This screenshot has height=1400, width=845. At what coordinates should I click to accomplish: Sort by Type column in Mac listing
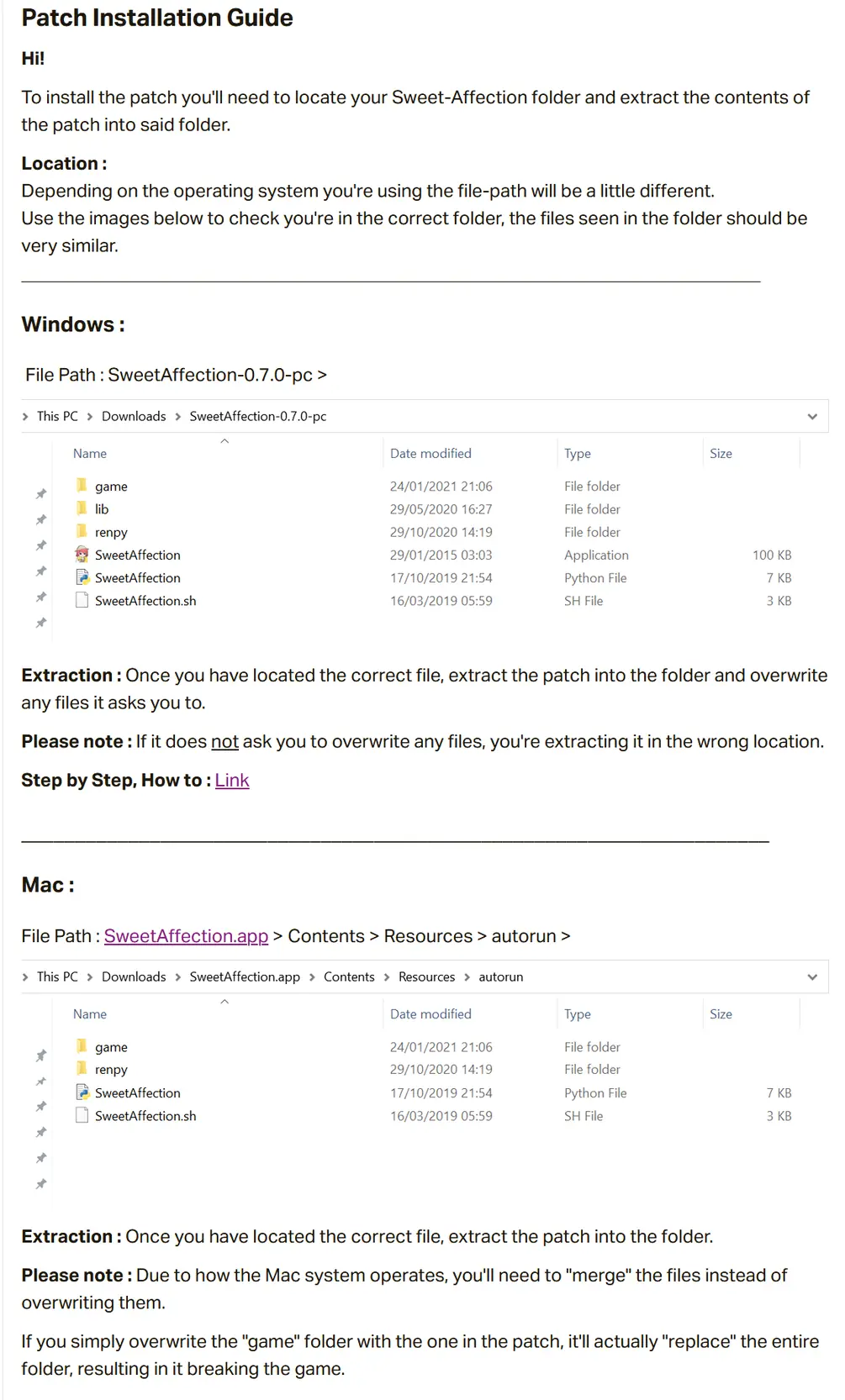tap(578, 1014)
